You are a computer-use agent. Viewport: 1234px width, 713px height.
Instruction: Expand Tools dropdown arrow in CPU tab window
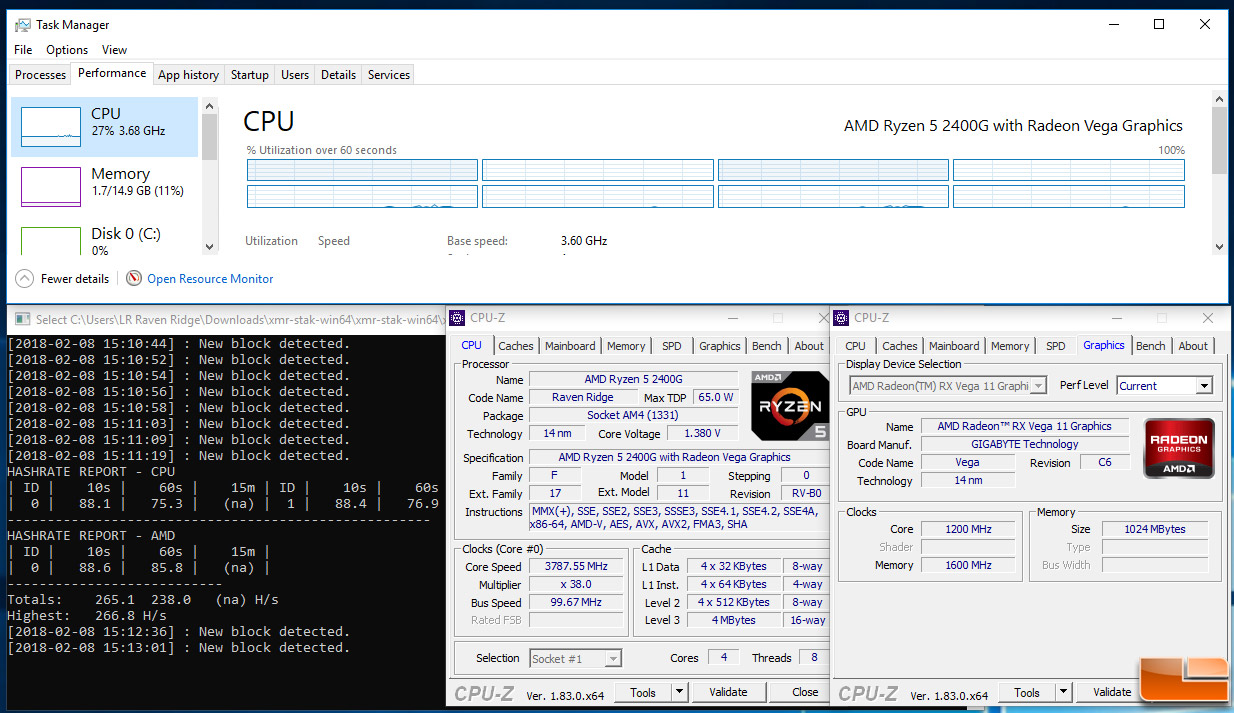[679, 692]
